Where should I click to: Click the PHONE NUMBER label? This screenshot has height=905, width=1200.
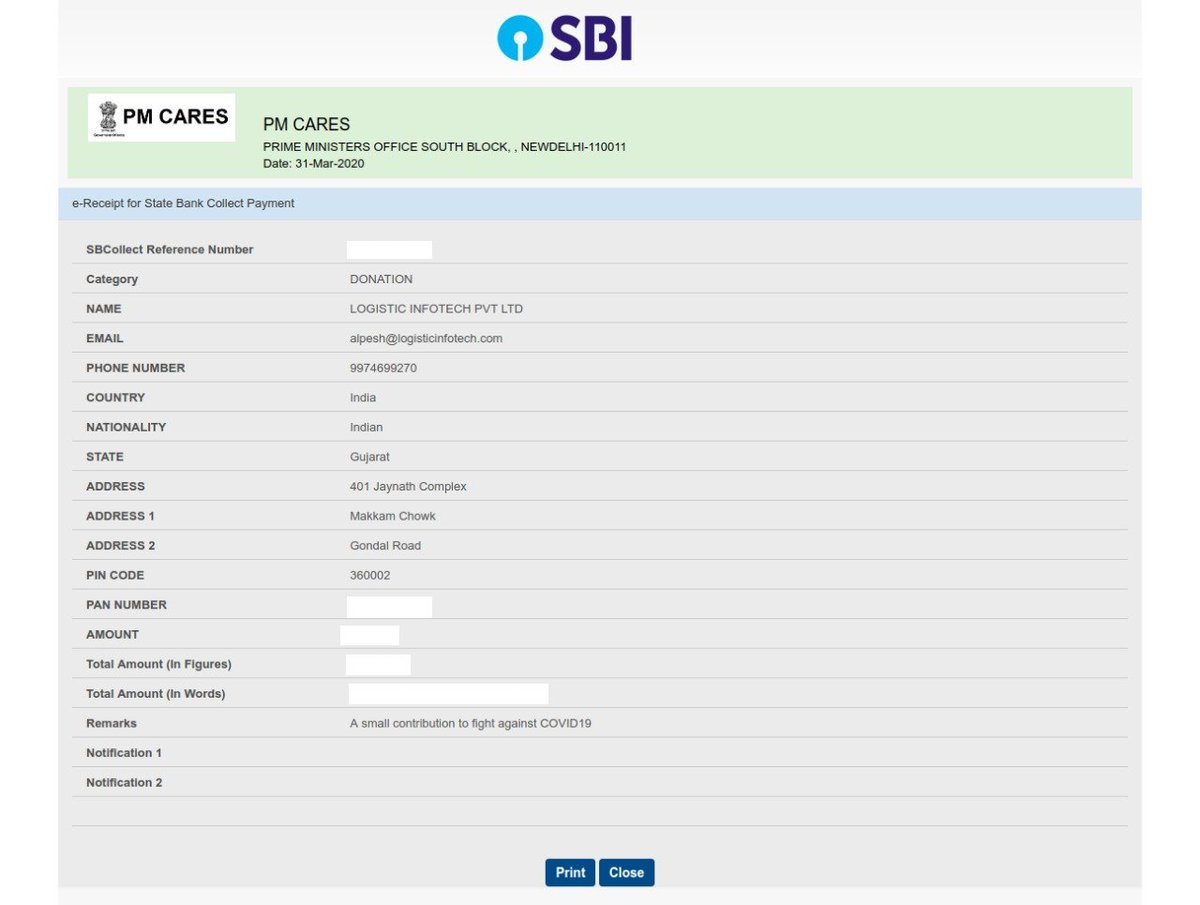[x=135, y=368]
